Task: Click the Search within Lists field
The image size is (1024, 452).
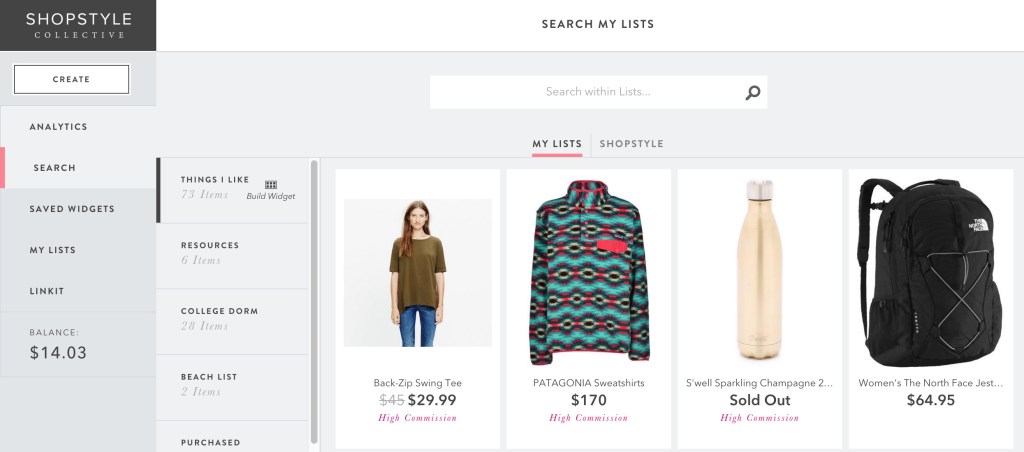Action: click(598, 92)
